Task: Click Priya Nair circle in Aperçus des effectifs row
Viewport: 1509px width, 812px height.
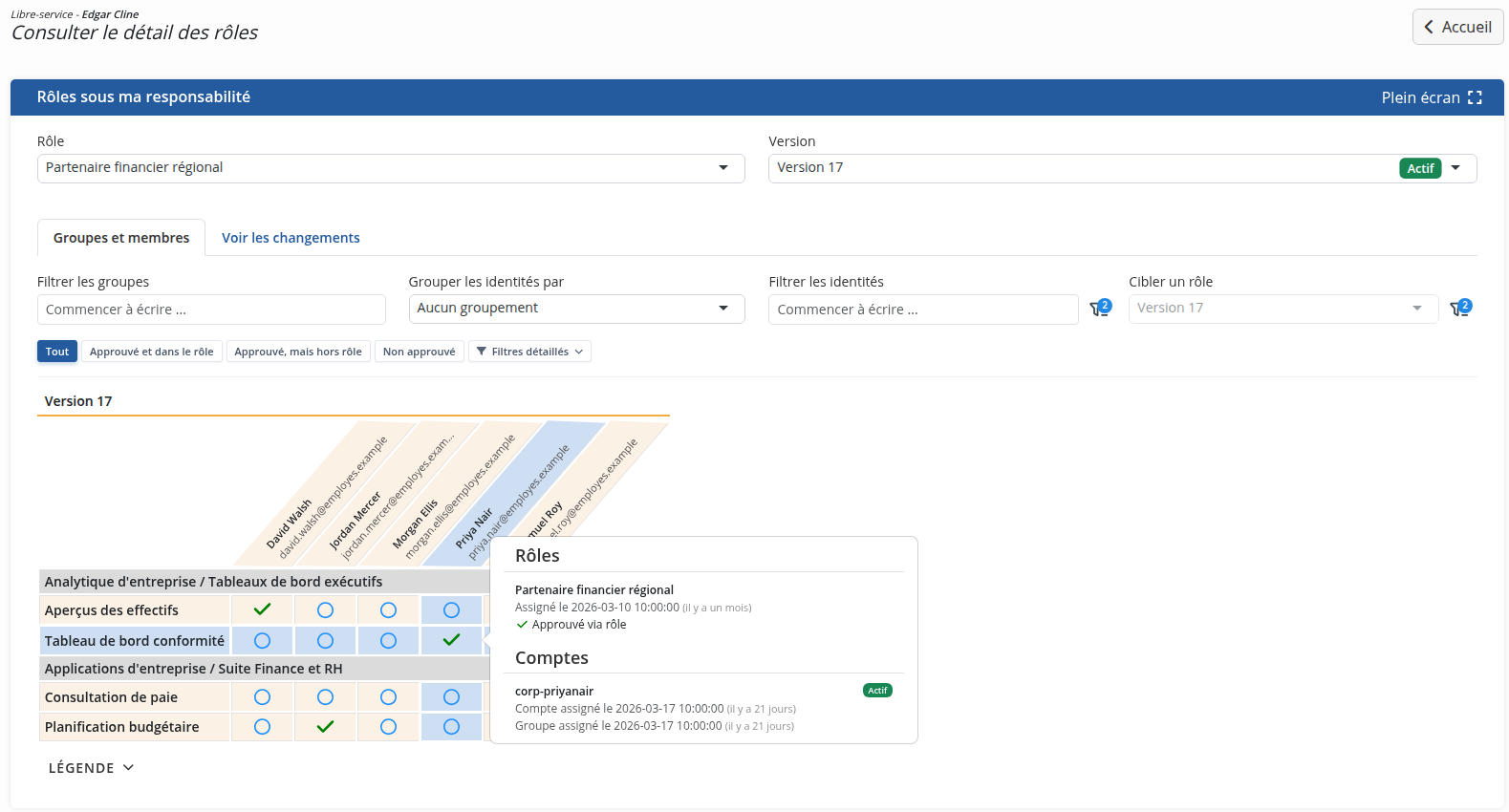Action: click(x=451, y=610)
